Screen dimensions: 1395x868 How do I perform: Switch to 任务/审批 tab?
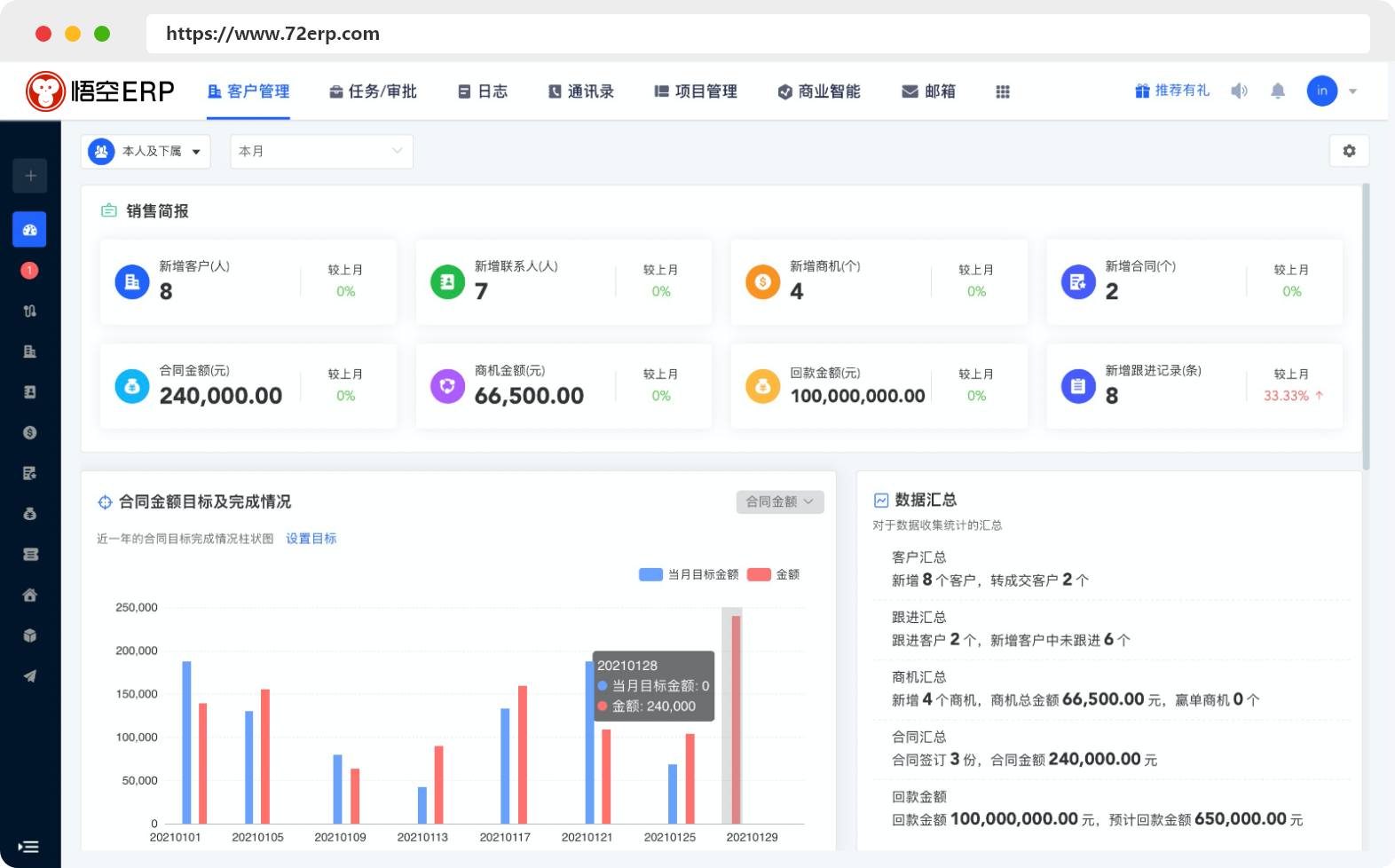[373, 91]
